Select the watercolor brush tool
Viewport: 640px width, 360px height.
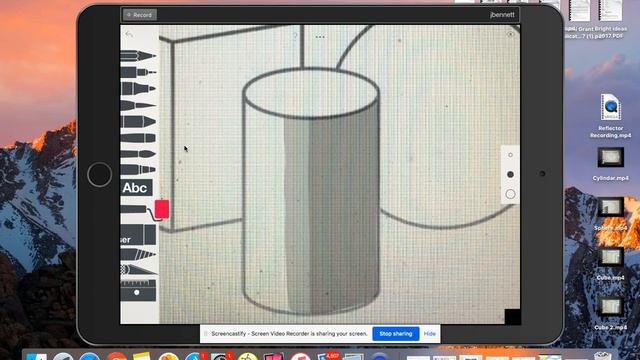click(x=138, y=154)
